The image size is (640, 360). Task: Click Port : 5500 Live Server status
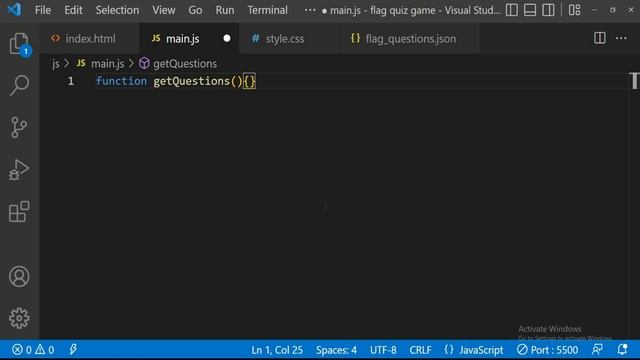(x=547, y=350)
